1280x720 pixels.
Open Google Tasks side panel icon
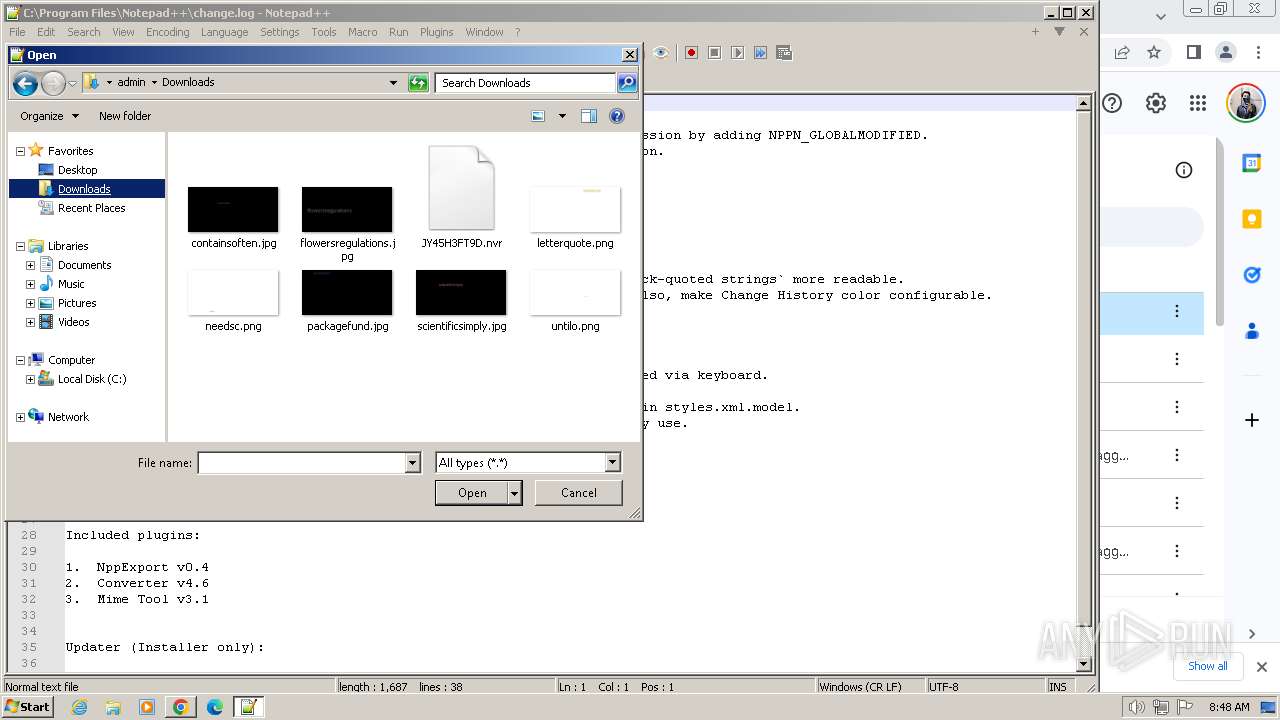click(1252, 275)
